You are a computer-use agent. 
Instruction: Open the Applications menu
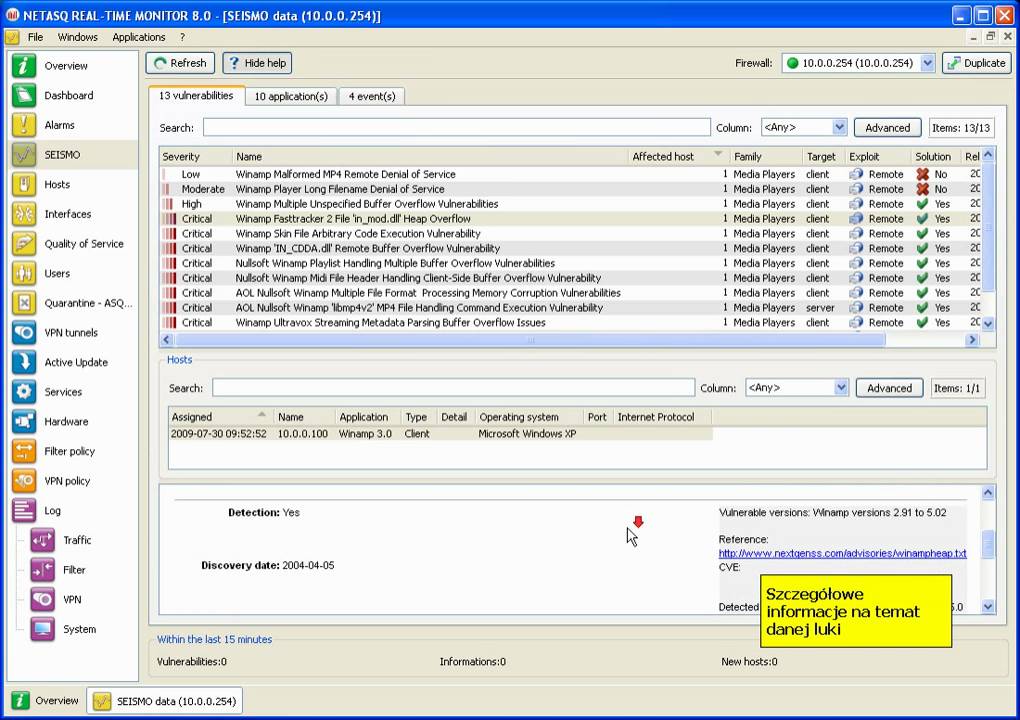pyautogui.click(x=139, y=37)
